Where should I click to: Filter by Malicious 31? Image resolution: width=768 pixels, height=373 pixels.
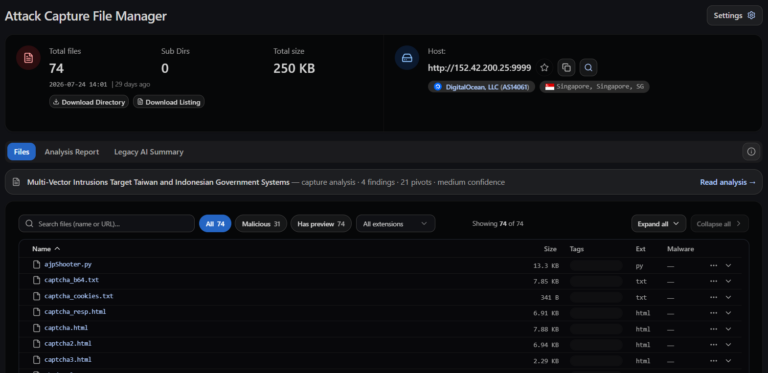261,224
